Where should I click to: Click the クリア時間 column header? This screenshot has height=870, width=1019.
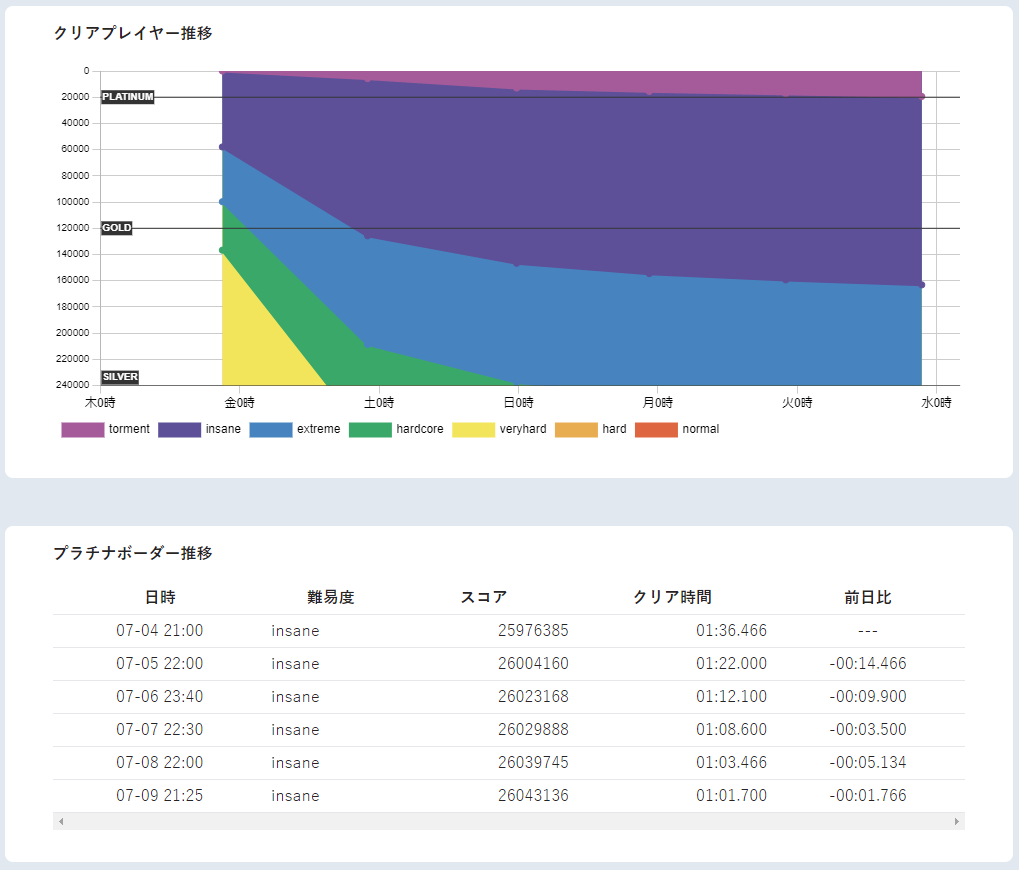pyautogui.click(x=672, y=598)
